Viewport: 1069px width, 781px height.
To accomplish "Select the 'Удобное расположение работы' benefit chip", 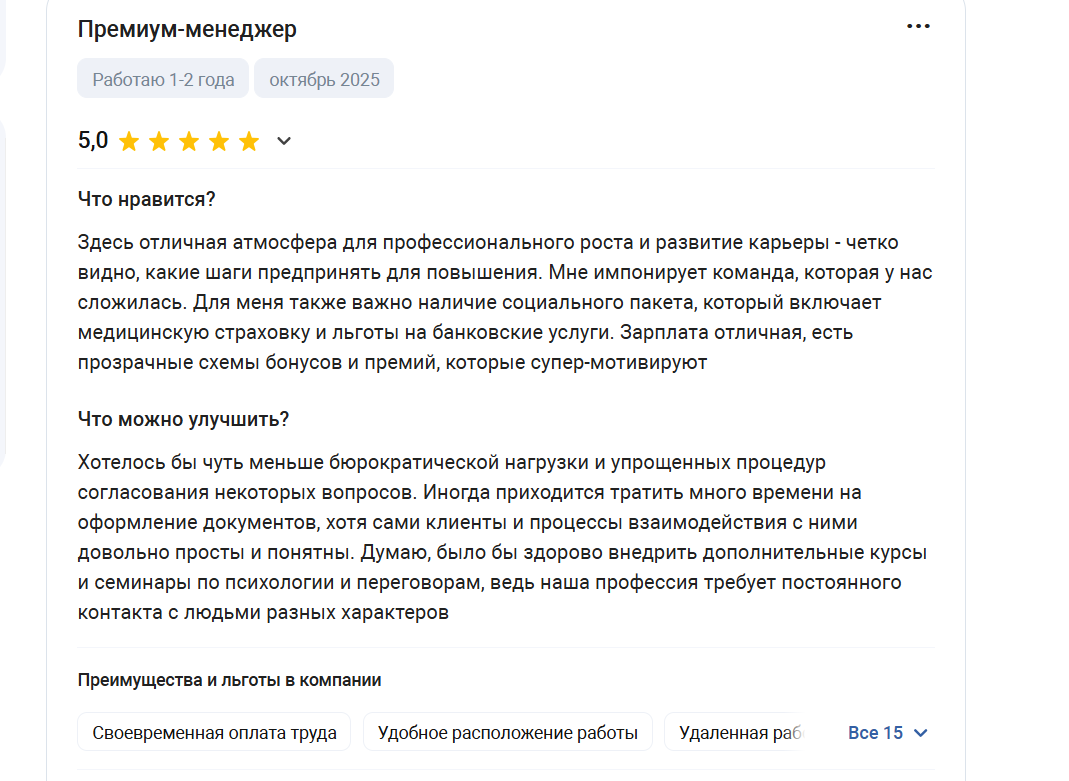I will tap(508, 732).
